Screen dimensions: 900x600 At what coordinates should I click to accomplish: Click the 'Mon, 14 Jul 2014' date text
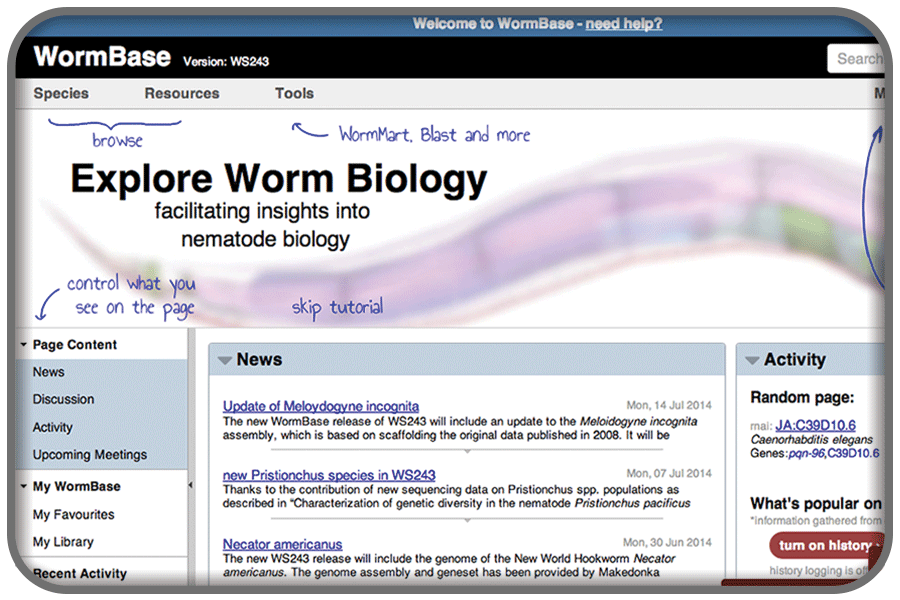[669, 405]
